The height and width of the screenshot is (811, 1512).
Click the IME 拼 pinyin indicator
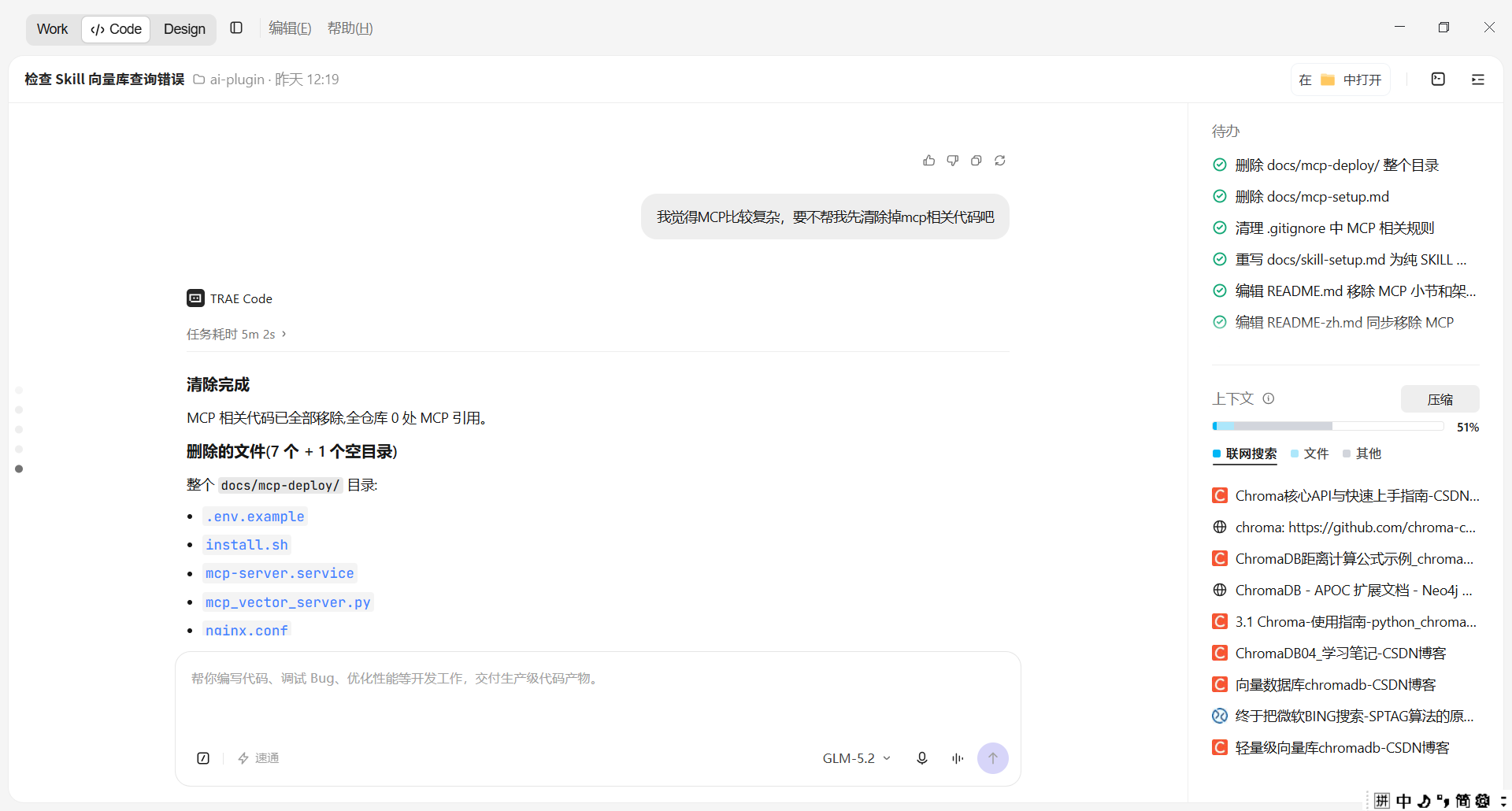click(1382, 801)
